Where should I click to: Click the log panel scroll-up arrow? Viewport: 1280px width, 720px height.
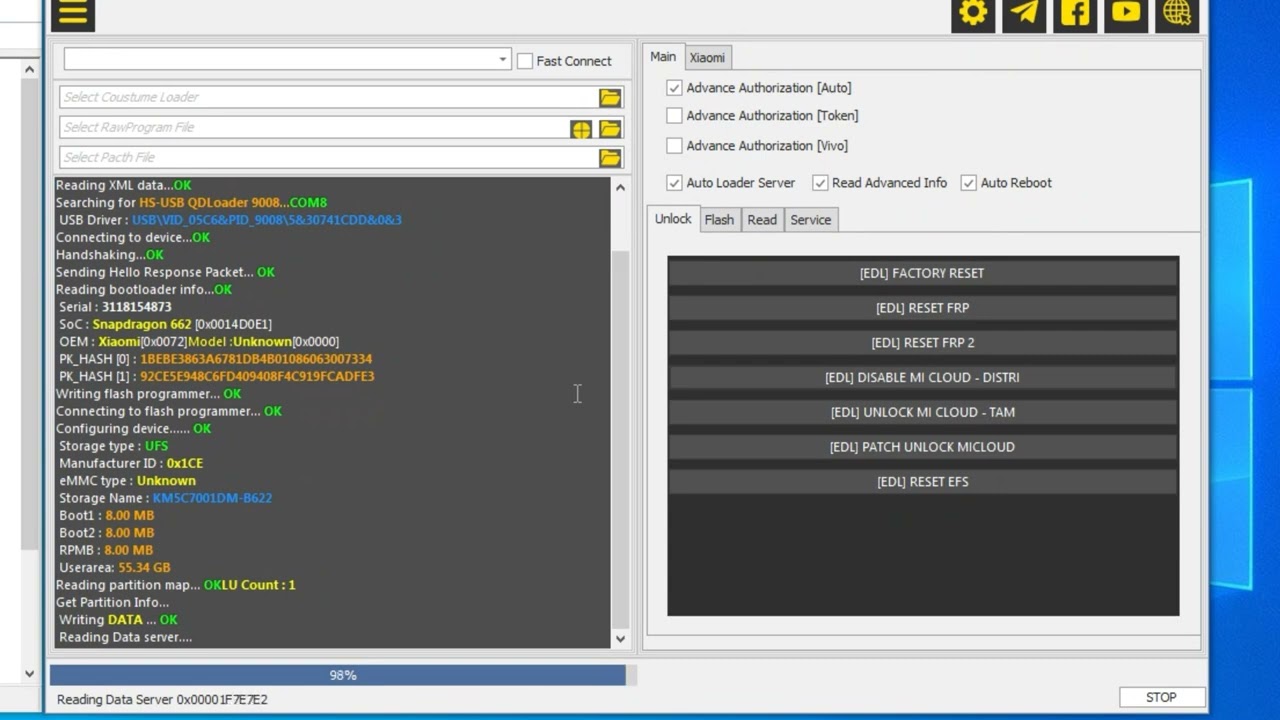point(620,187)
